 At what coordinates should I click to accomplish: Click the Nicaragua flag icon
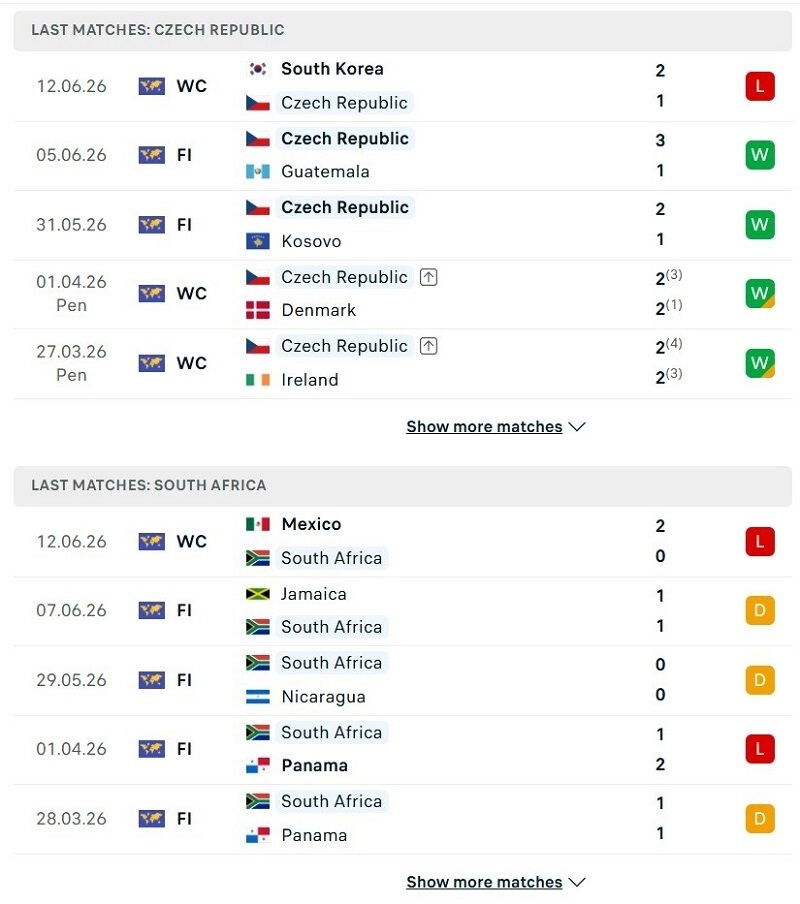(x=258, y=697)
